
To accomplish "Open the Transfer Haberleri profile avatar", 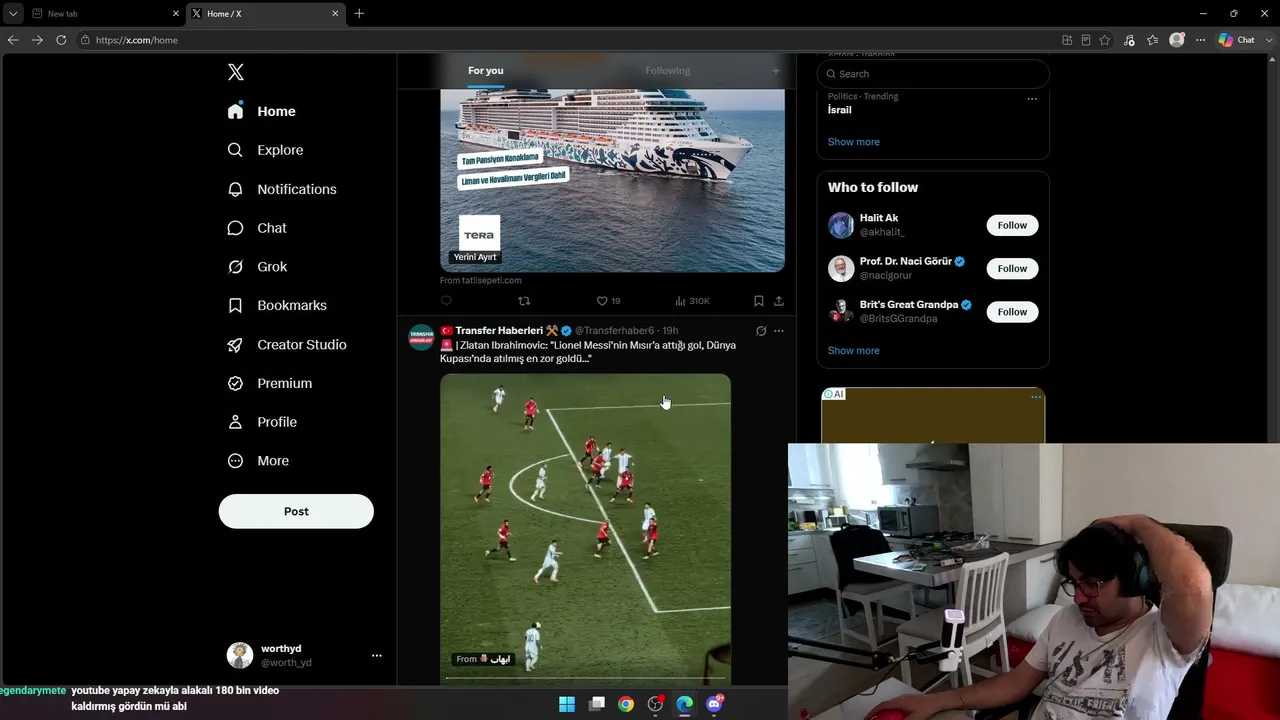I will [x=421, y=337].
